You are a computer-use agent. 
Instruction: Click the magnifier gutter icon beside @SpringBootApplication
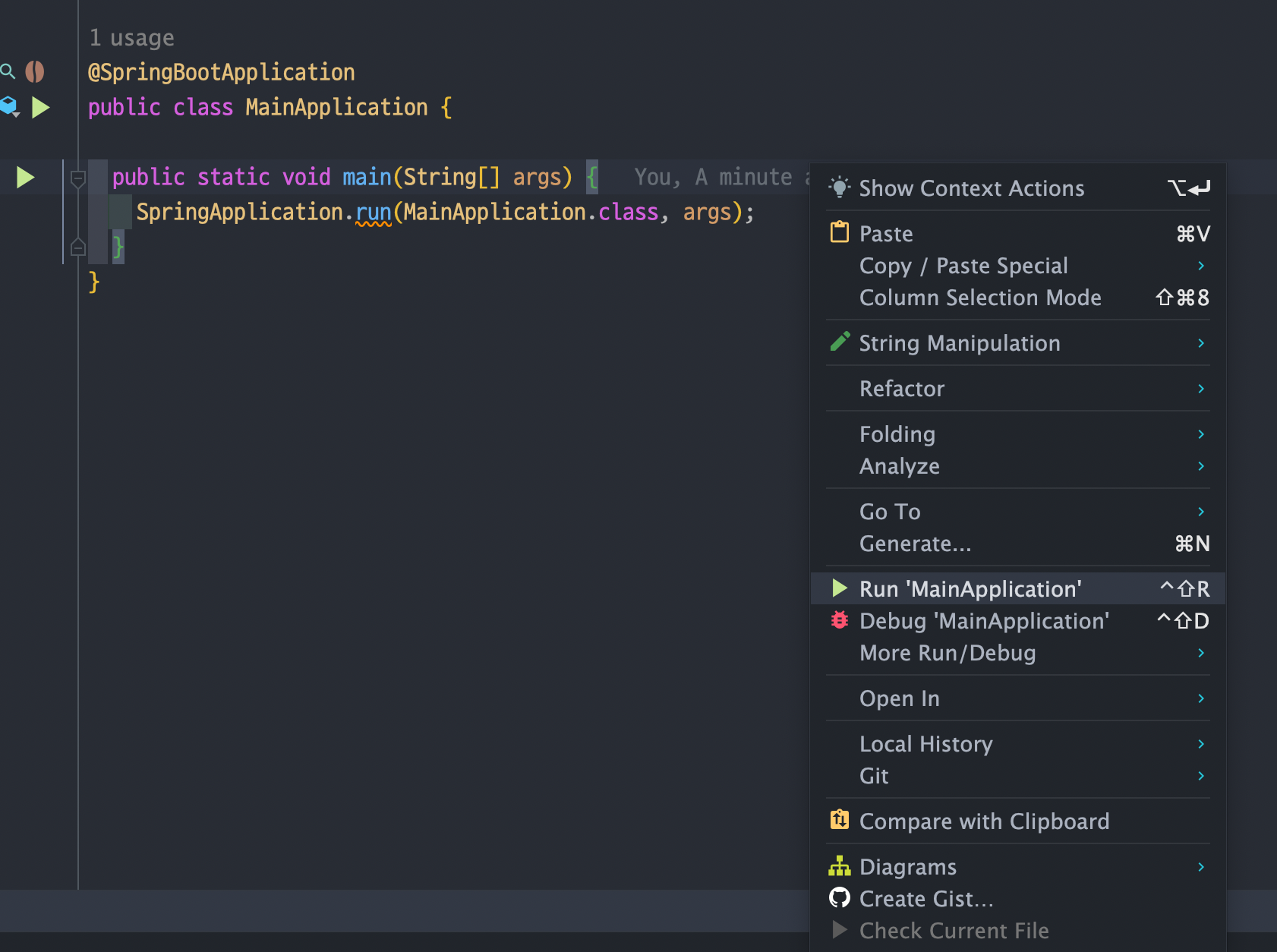[x=8, y=72]
